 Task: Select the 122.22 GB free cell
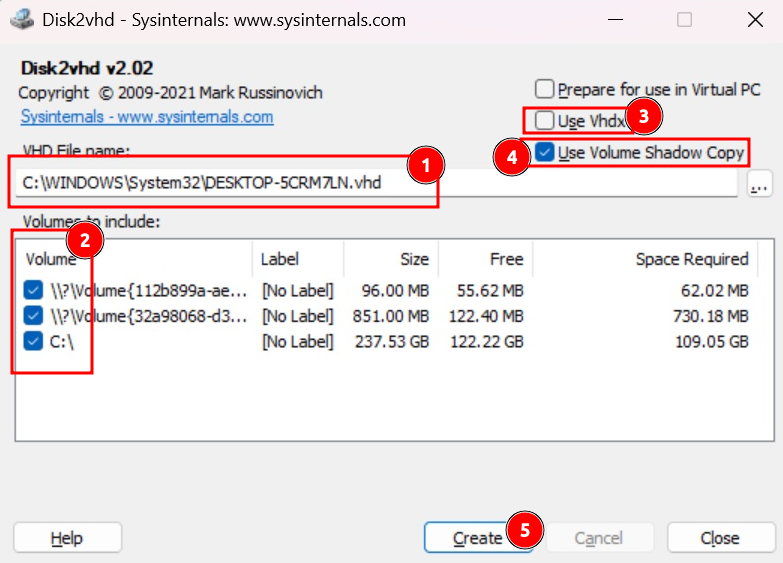pyautogui.click(x=487, y=342)
